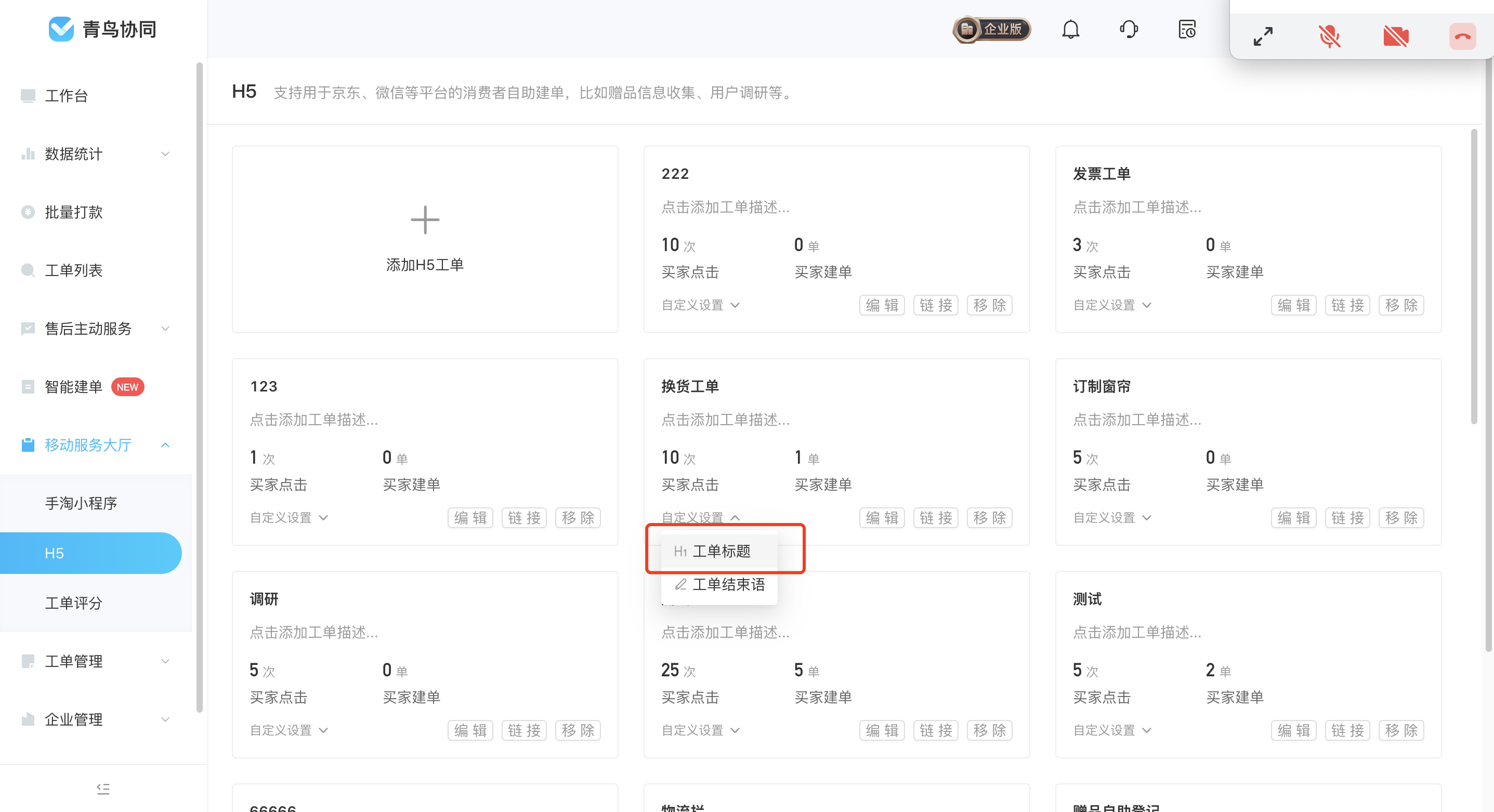Click 链接 on the 222 card

click(936, 305)
